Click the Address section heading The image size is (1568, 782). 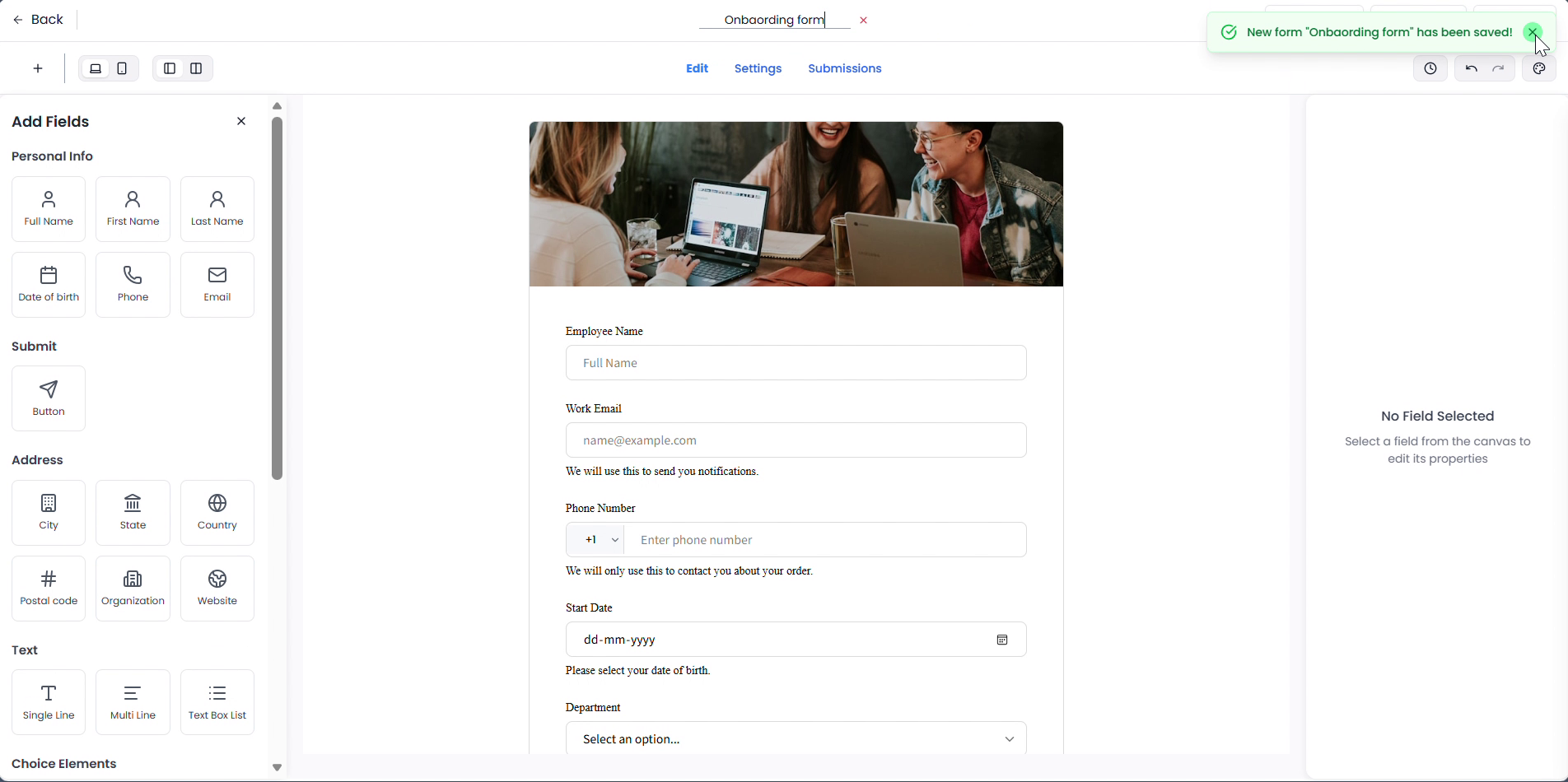(37, 460)
